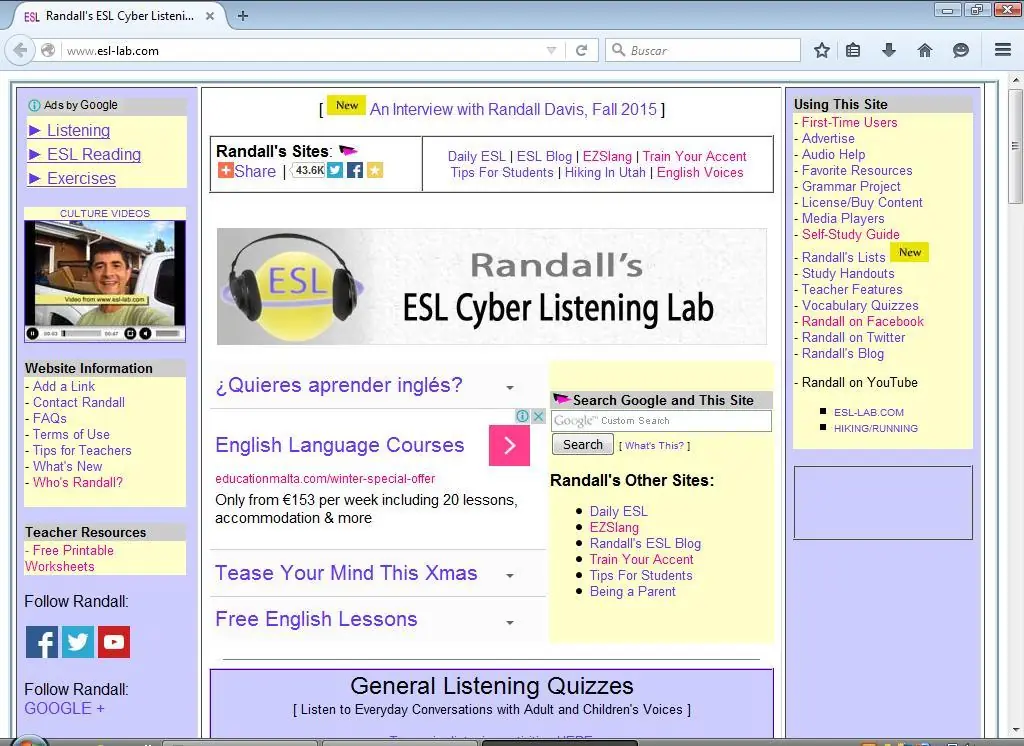1024x746 pixels.
Task: Open YouTube icon under Follow Randall
Action: [114, 641]
